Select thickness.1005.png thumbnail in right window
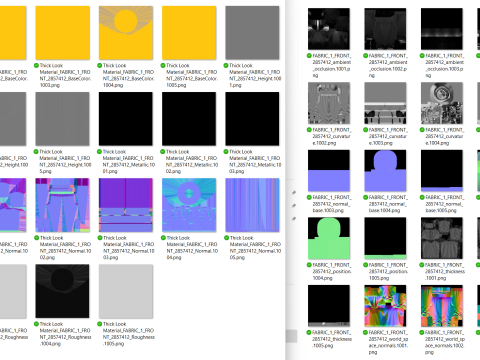Screen dimensions: 480x360 pos(329,306)
